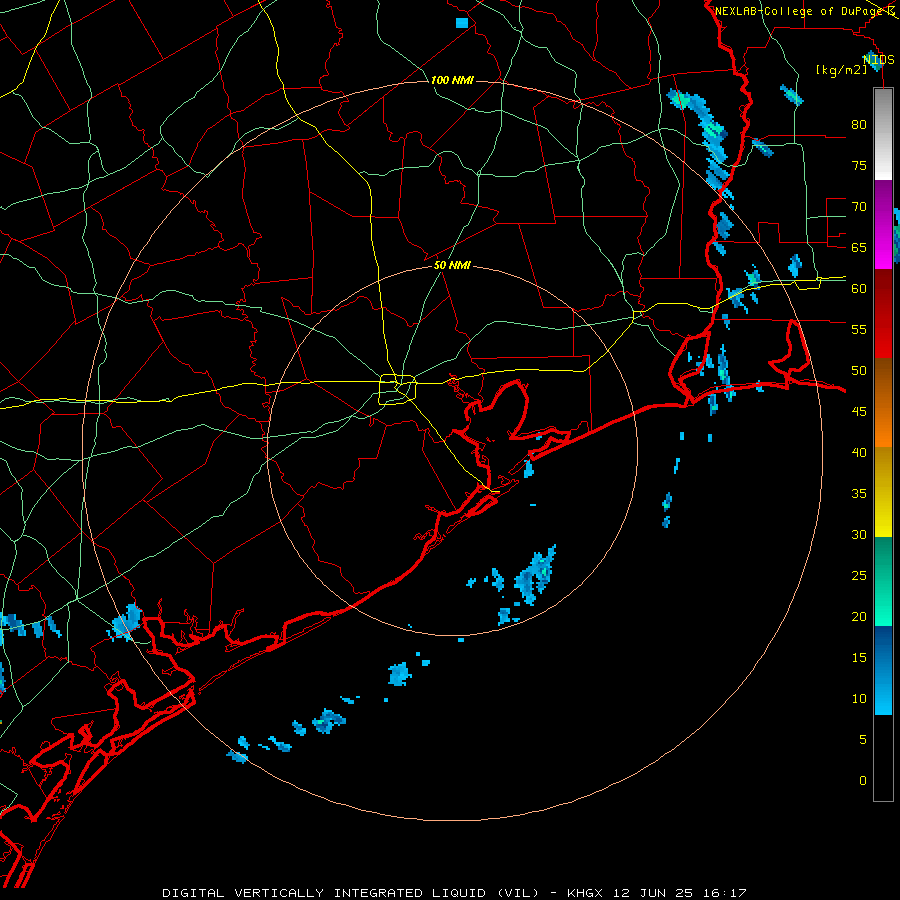Click the 25 value on the color scale
Image resolution: width=900 pixels, height=900 pixels.
tap(859, 576)
